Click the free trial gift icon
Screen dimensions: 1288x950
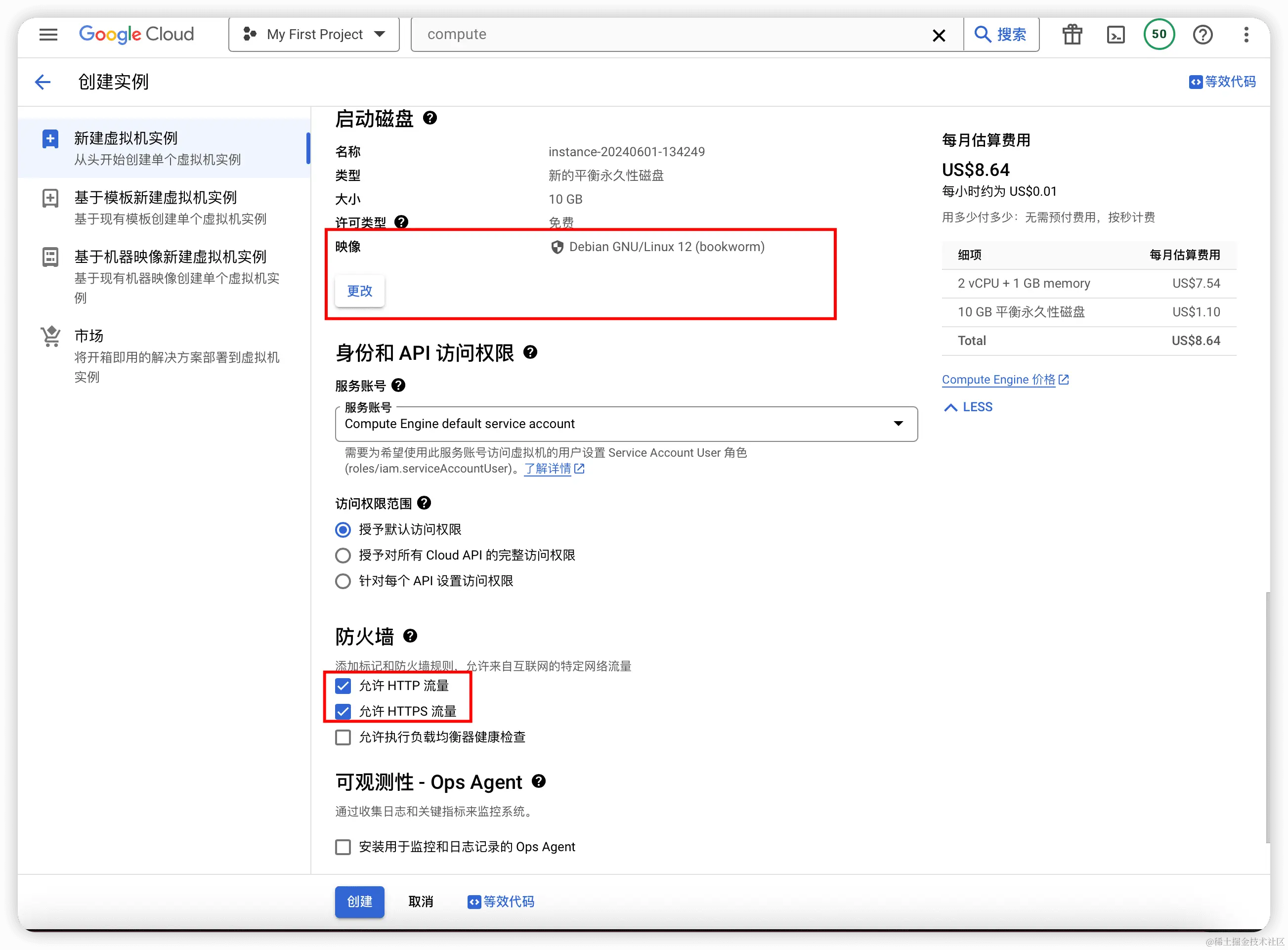(1072, 35)
